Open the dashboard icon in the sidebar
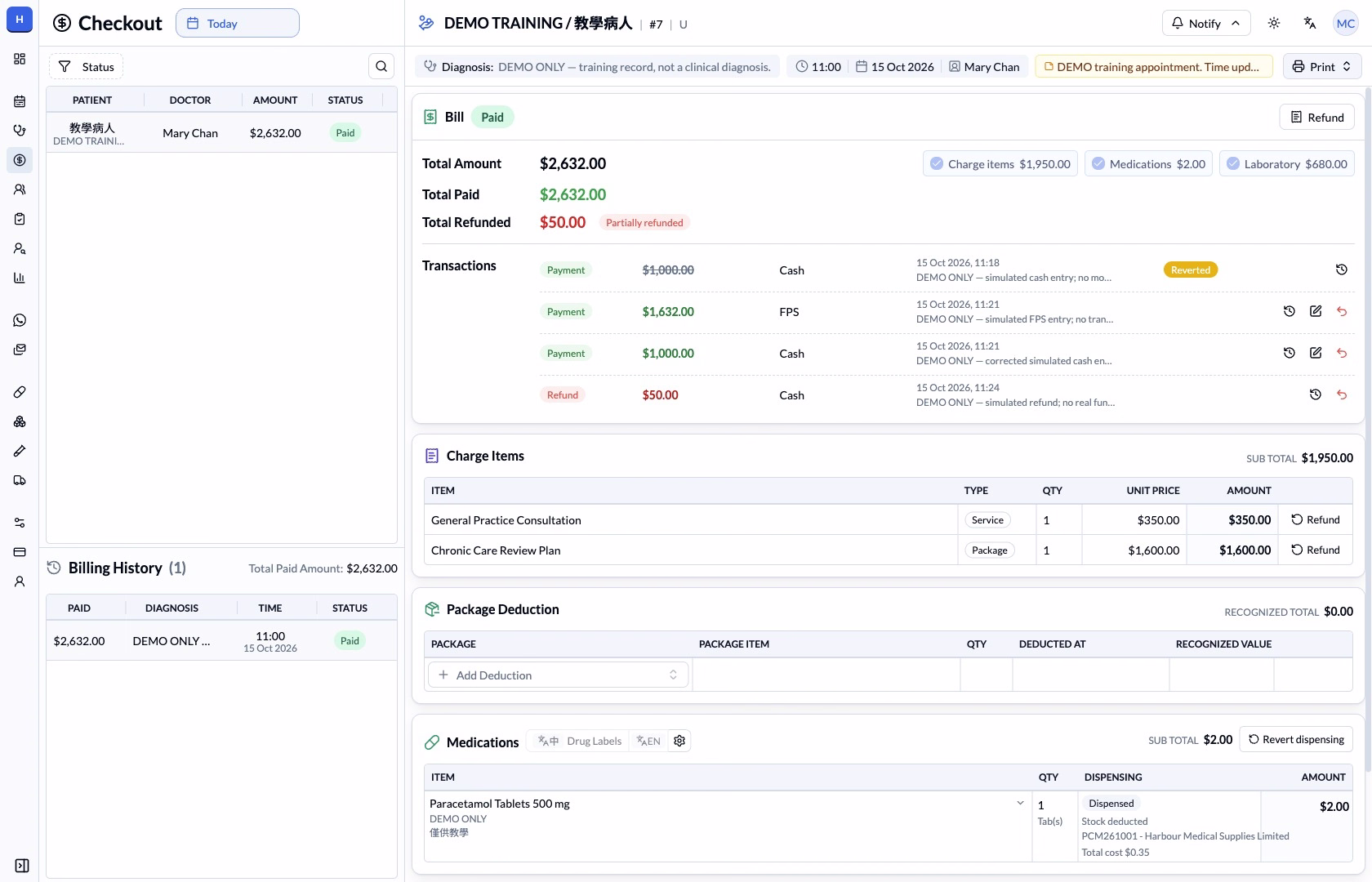Viewport: 1372px width, 882px height. (20, 59)
